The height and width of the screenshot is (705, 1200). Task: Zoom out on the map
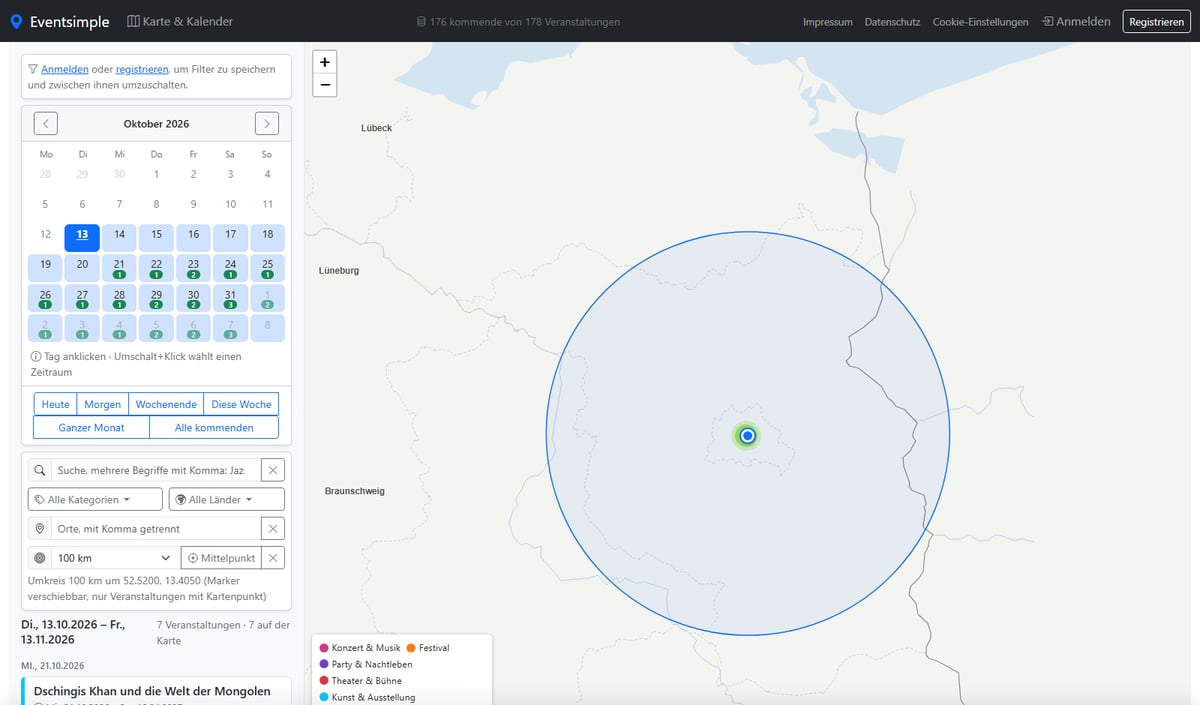point(325,85)
